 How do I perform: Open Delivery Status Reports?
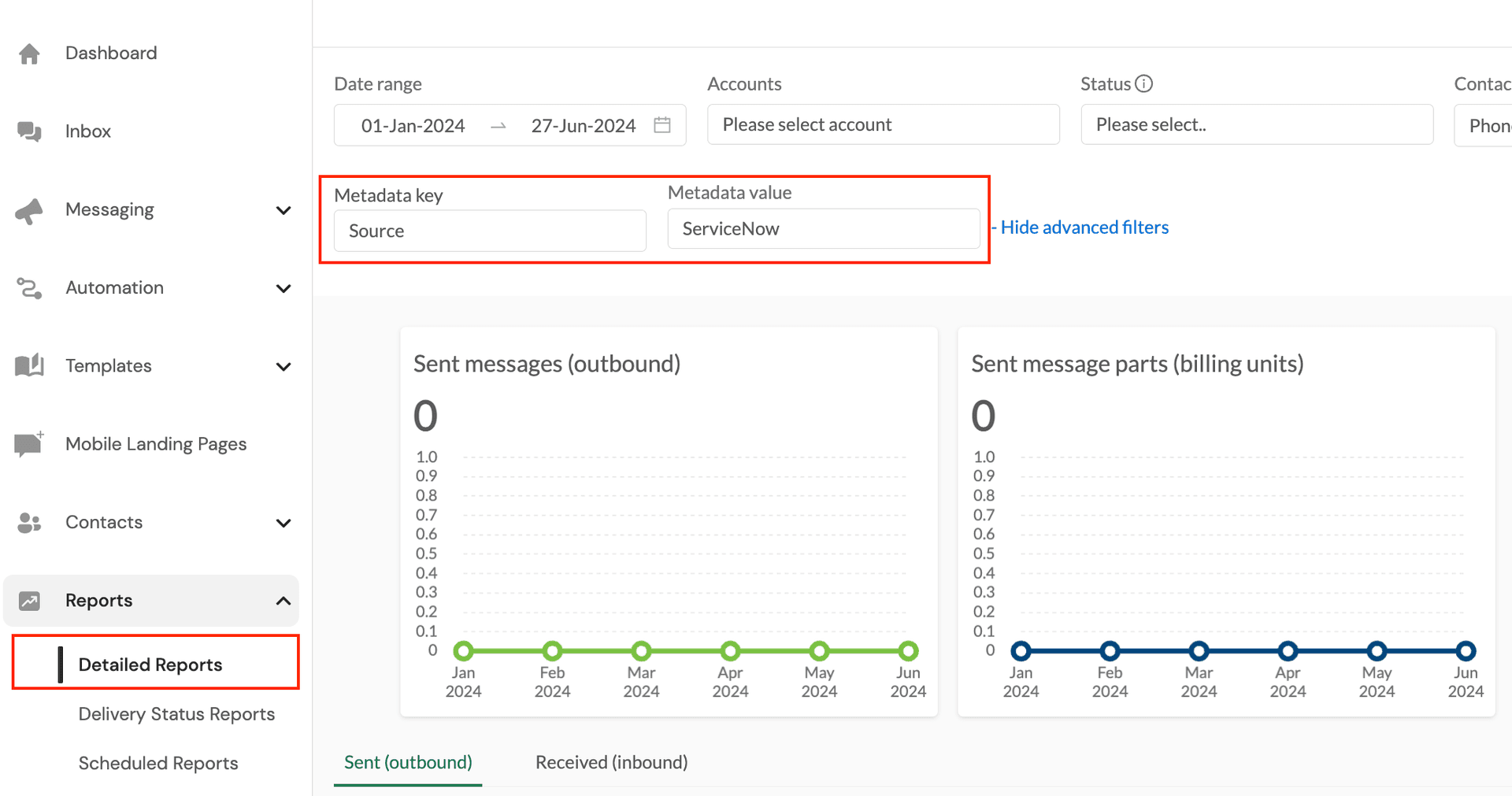(x=176, y=713)
